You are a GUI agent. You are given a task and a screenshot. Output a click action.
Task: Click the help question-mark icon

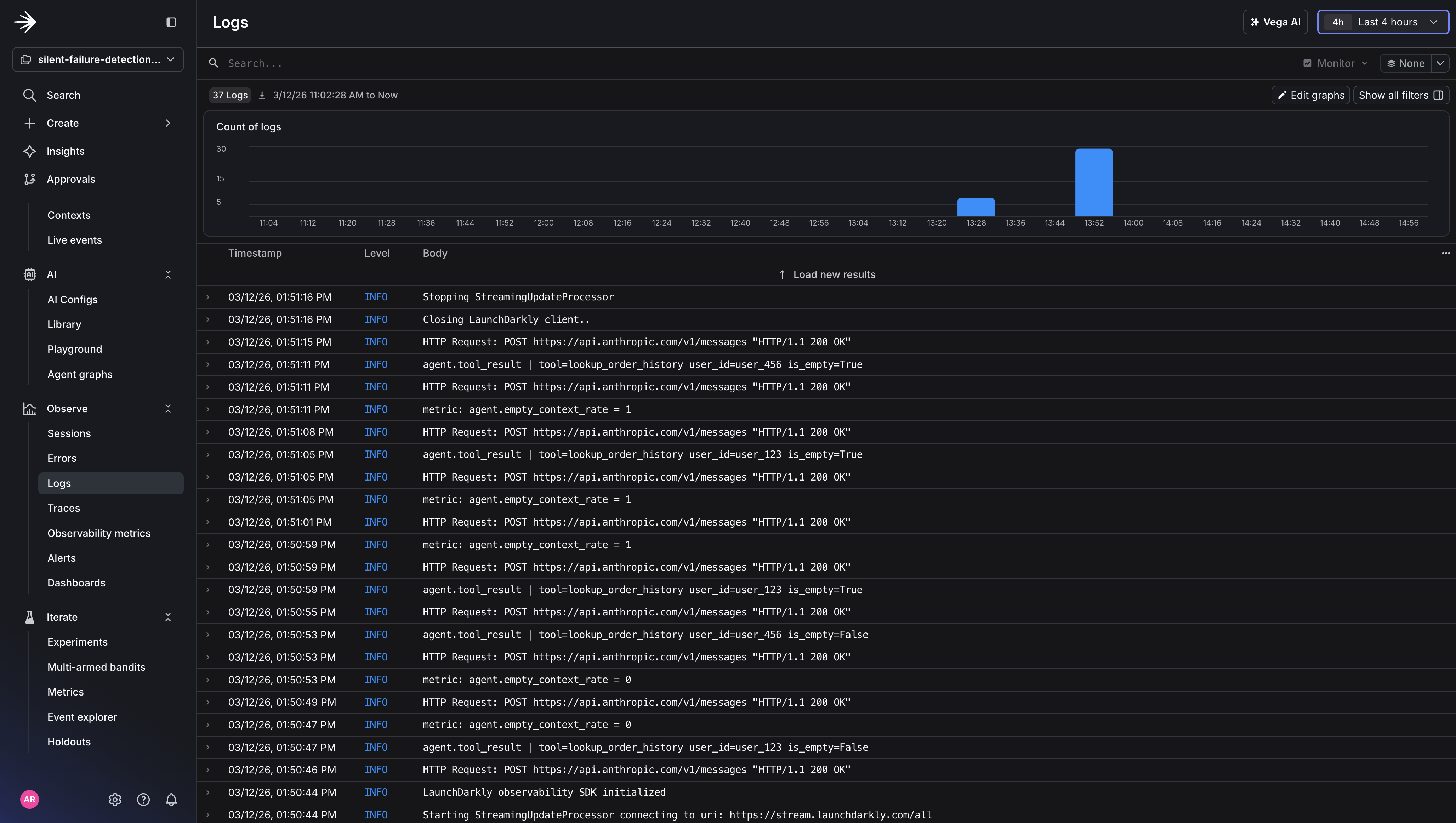(143, 799)
